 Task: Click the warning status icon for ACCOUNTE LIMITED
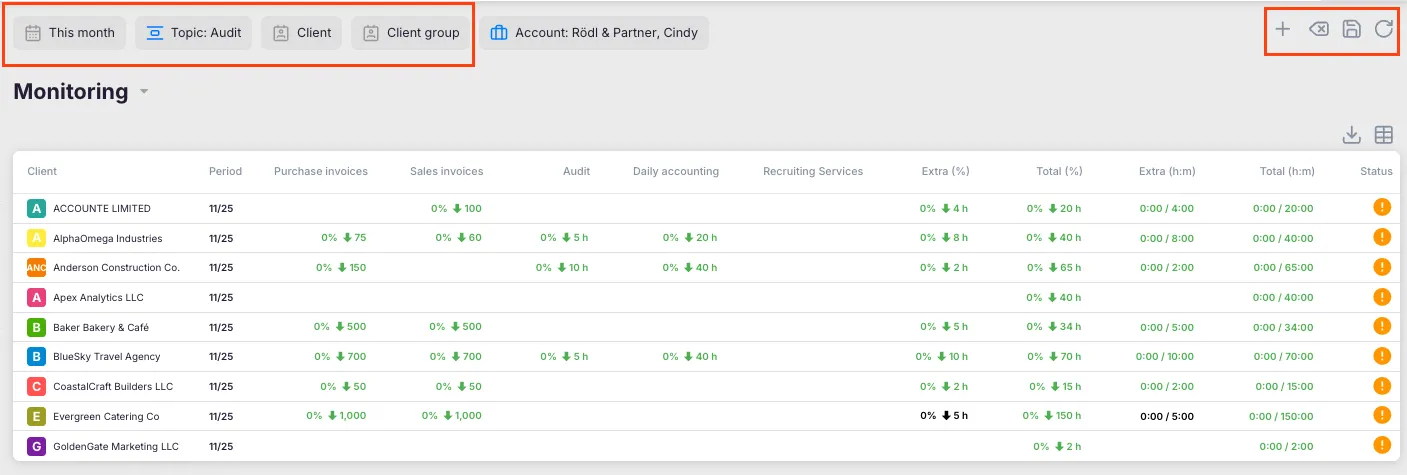coord(1382,208)
